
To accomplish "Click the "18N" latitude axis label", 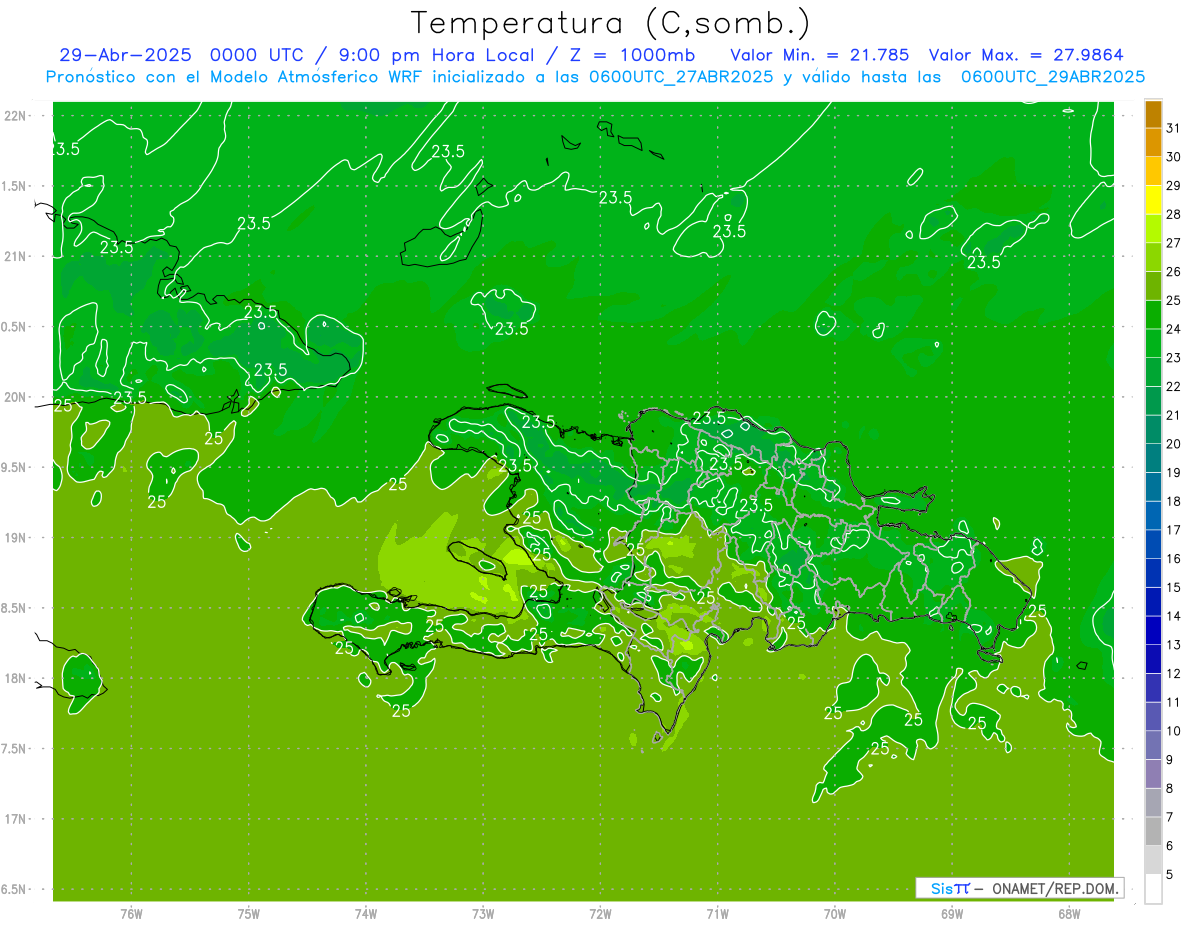I will (x=17, y=678).
